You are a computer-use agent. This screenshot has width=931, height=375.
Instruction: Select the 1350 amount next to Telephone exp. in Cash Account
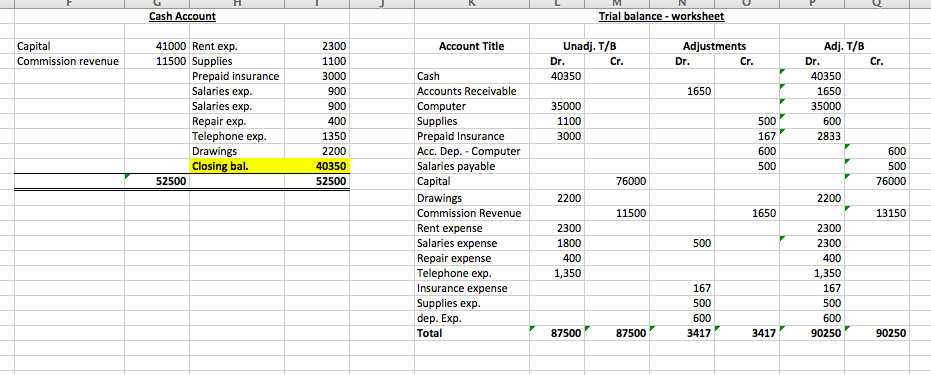[x=317, y=136]
